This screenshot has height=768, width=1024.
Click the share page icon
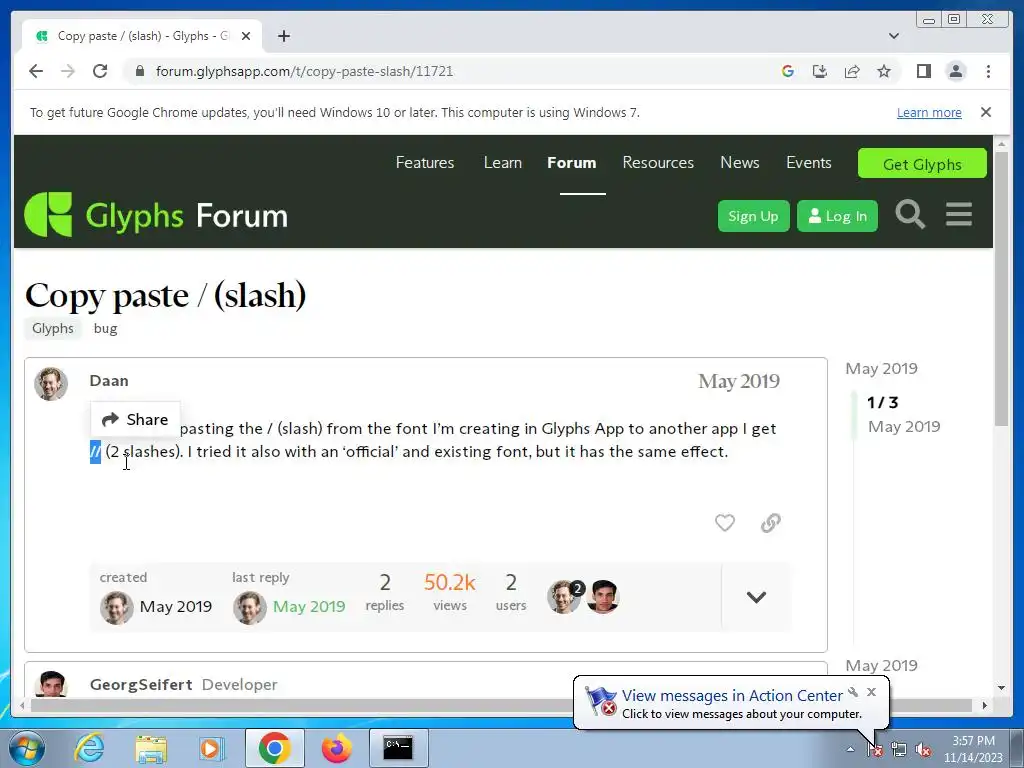(852, 71)
